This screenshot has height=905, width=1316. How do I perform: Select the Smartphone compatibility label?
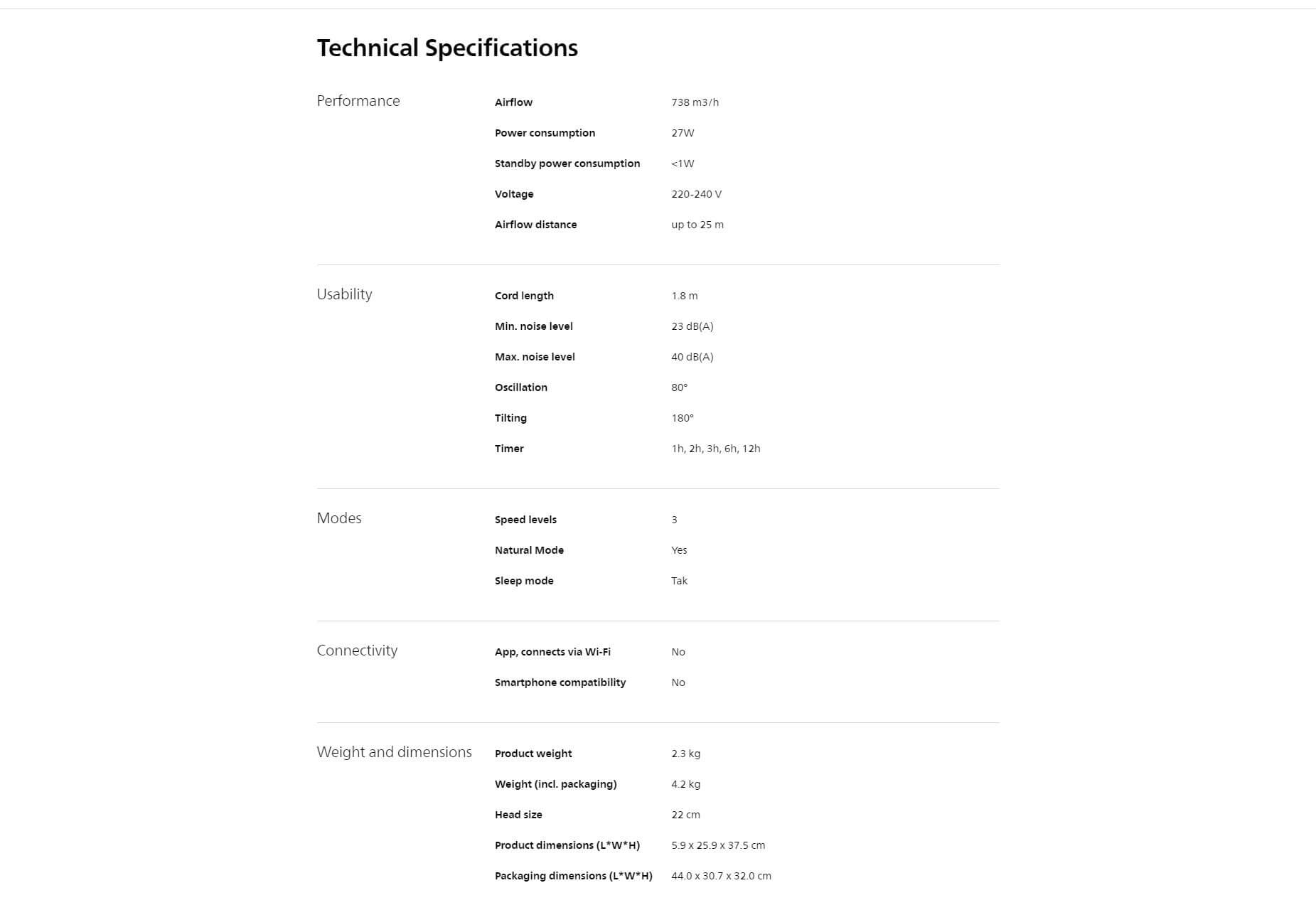coord(560,682)
